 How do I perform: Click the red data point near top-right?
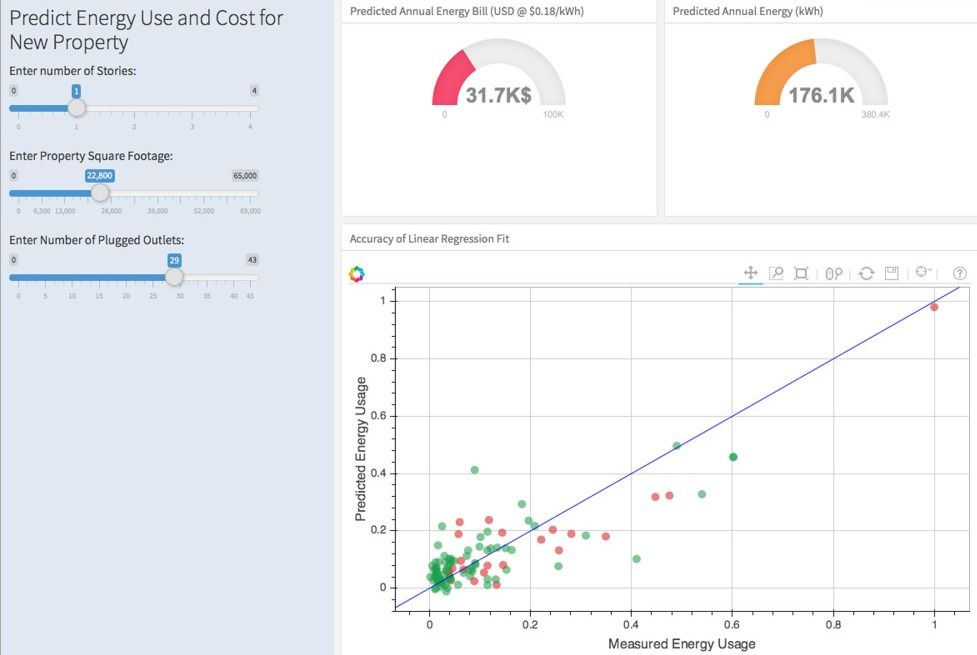point(934,307)
